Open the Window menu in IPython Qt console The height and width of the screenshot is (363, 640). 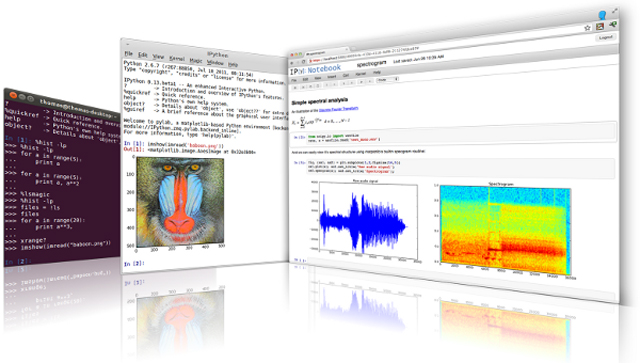pos(215,62)
